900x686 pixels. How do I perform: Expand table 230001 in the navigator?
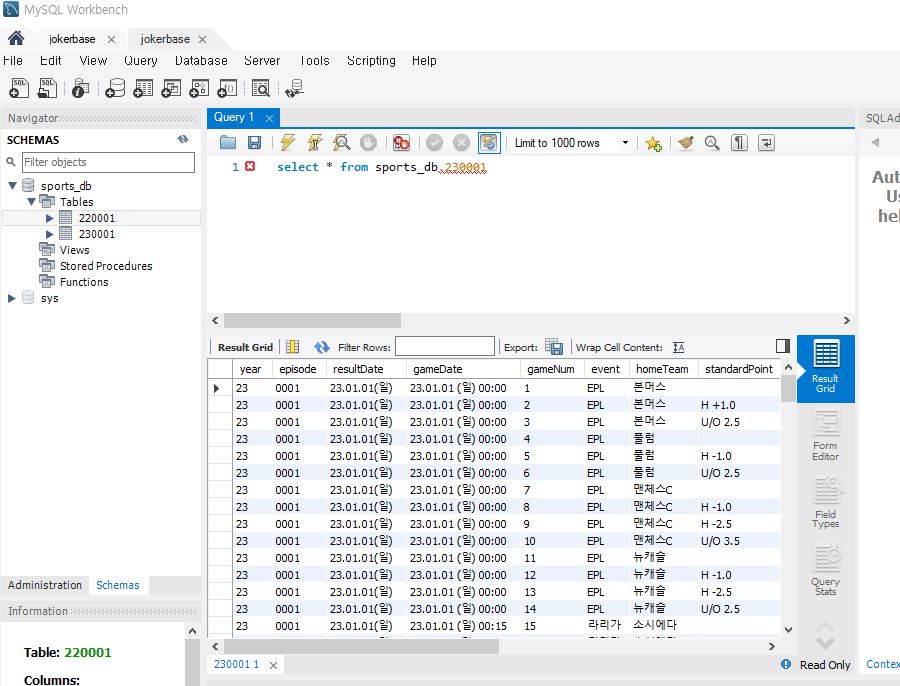(x=49, y=234)
